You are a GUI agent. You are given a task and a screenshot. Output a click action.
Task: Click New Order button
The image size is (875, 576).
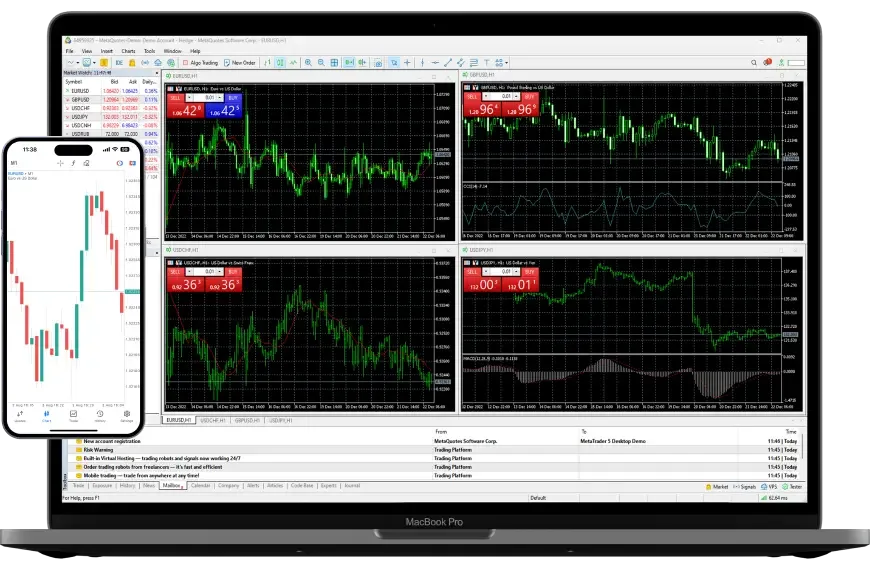(x=240, y=63)
